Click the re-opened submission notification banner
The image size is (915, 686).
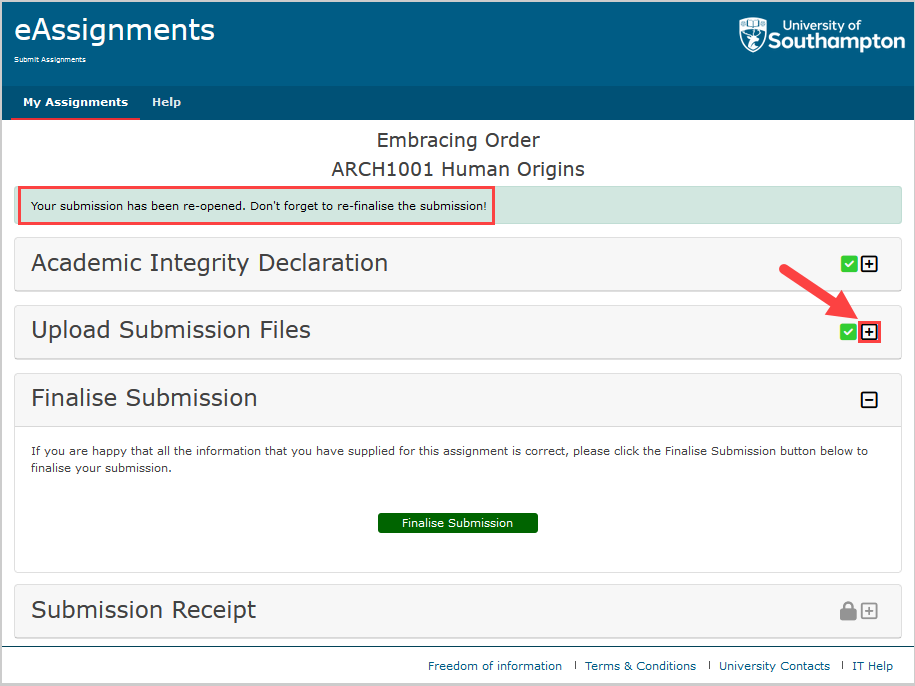tap(256, 205)
